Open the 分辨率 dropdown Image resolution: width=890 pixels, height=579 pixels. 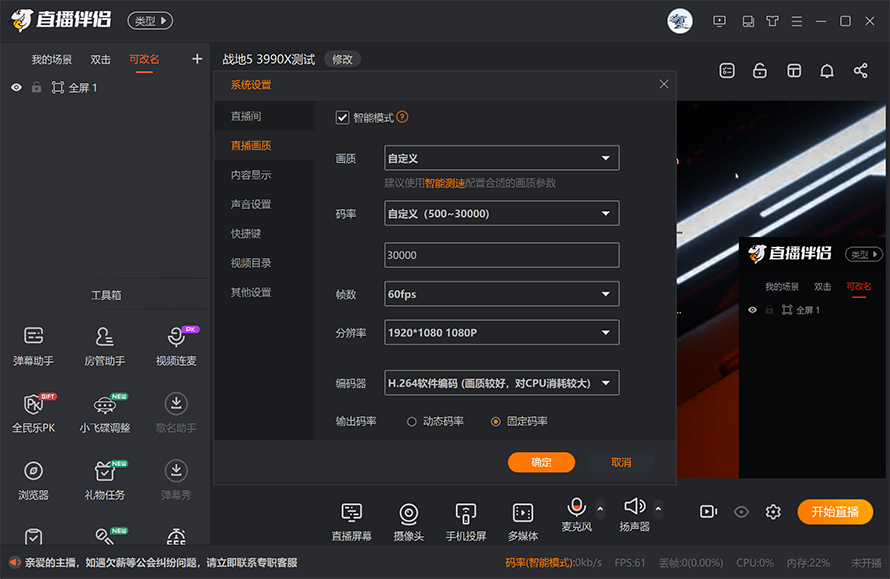502,333
